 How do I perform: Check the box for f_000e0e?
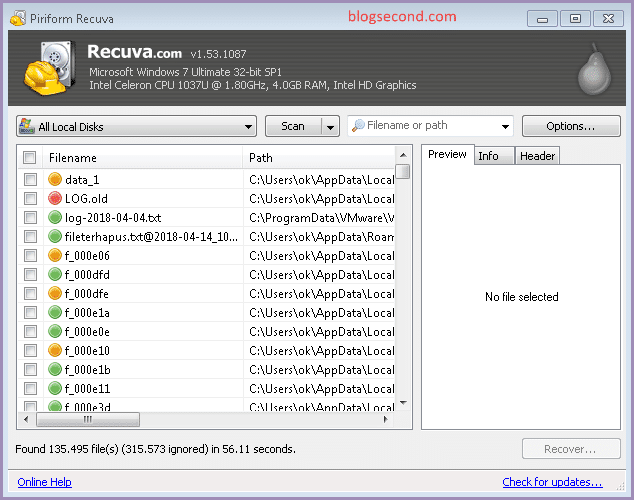pos(30,331)
